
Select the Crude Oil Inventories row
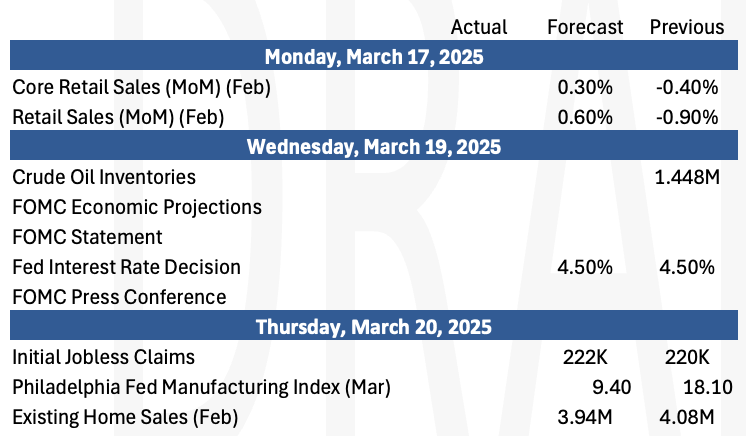click(374, 177)
